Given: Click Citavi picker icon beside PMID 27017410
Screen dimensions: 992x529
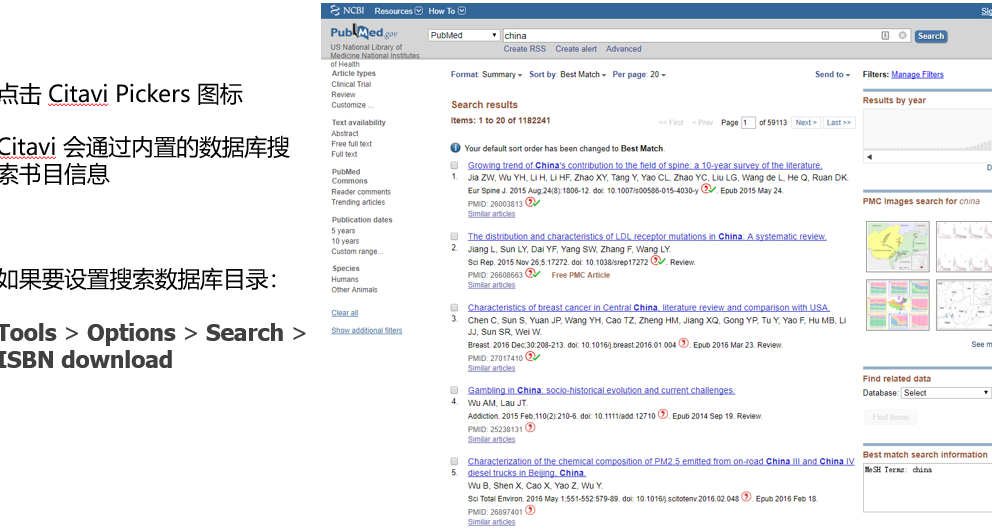Looking at the screenshot, I should 533,357.
